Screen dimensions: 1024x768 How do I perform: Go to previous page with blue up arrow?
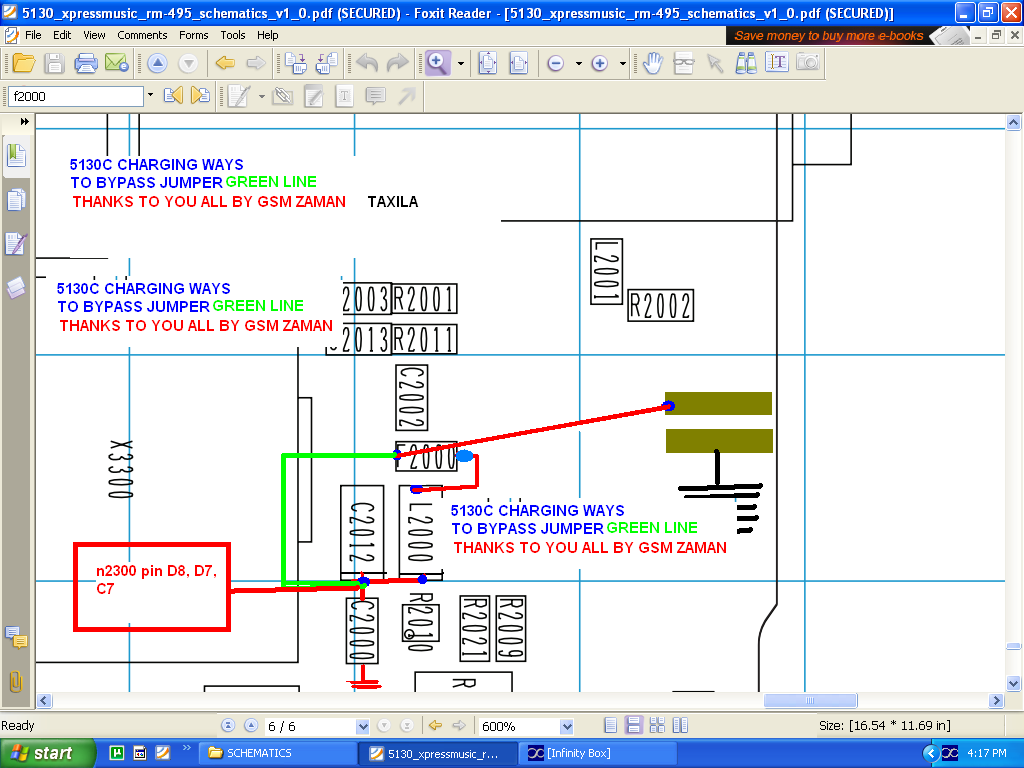[x=157, y=63]
